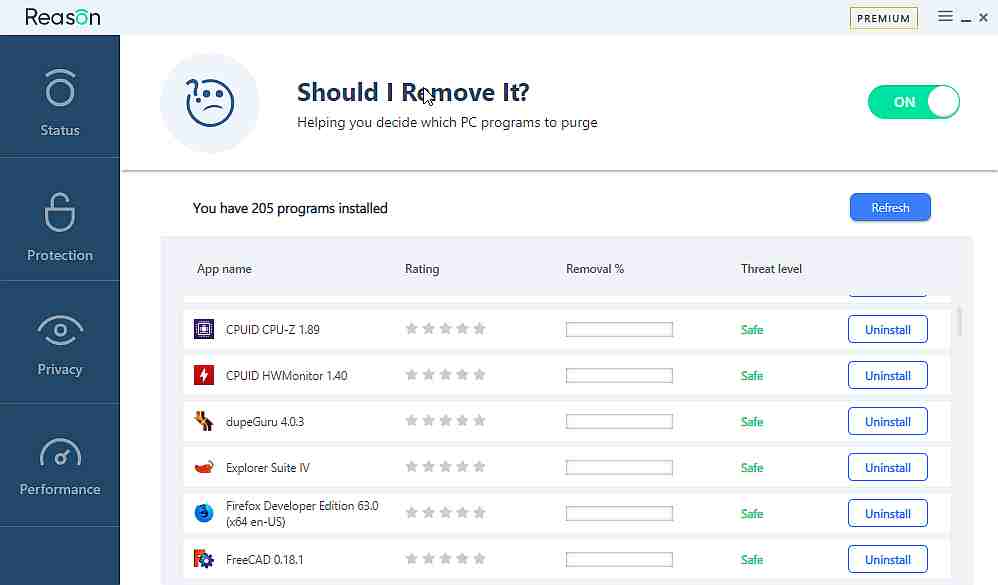This screenshot has width=998, height=585.
Task: Open the Protection padlock icon
Action: [x=60, y=212]
